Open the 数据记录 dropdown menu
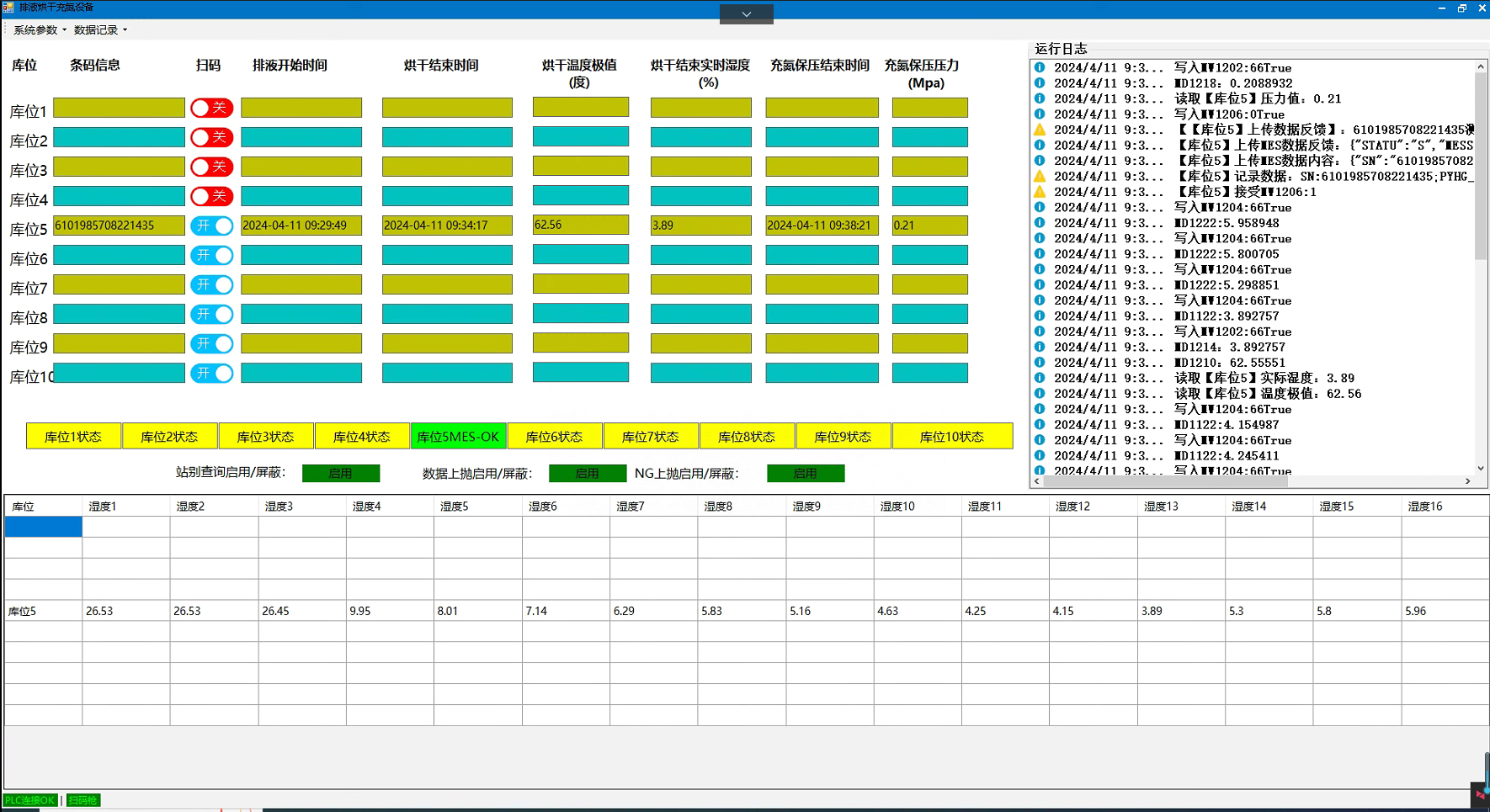The width and height of the screenshot is (1490, 812). [x=100, y=30]
